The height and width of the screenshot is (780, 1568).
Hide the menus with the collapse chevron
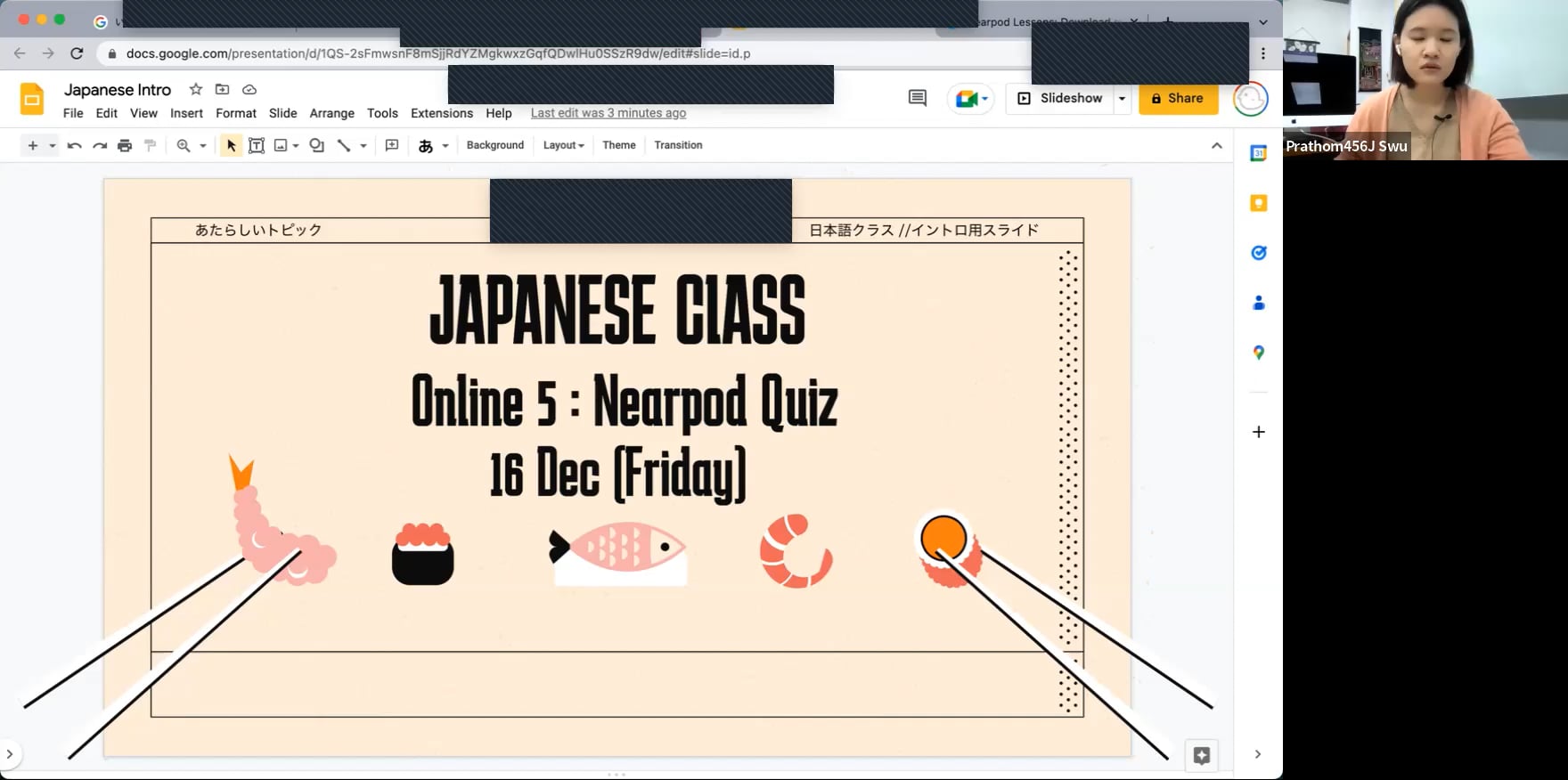(x=1217, y=145)
